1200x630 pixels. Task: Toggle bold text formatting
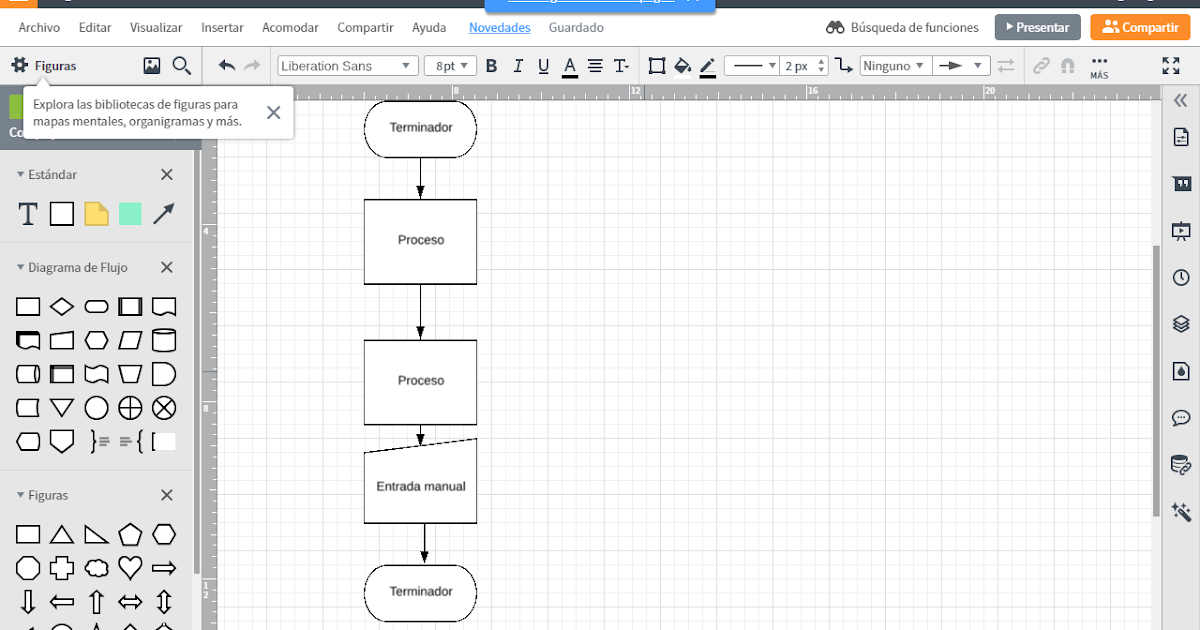point(491,65)
